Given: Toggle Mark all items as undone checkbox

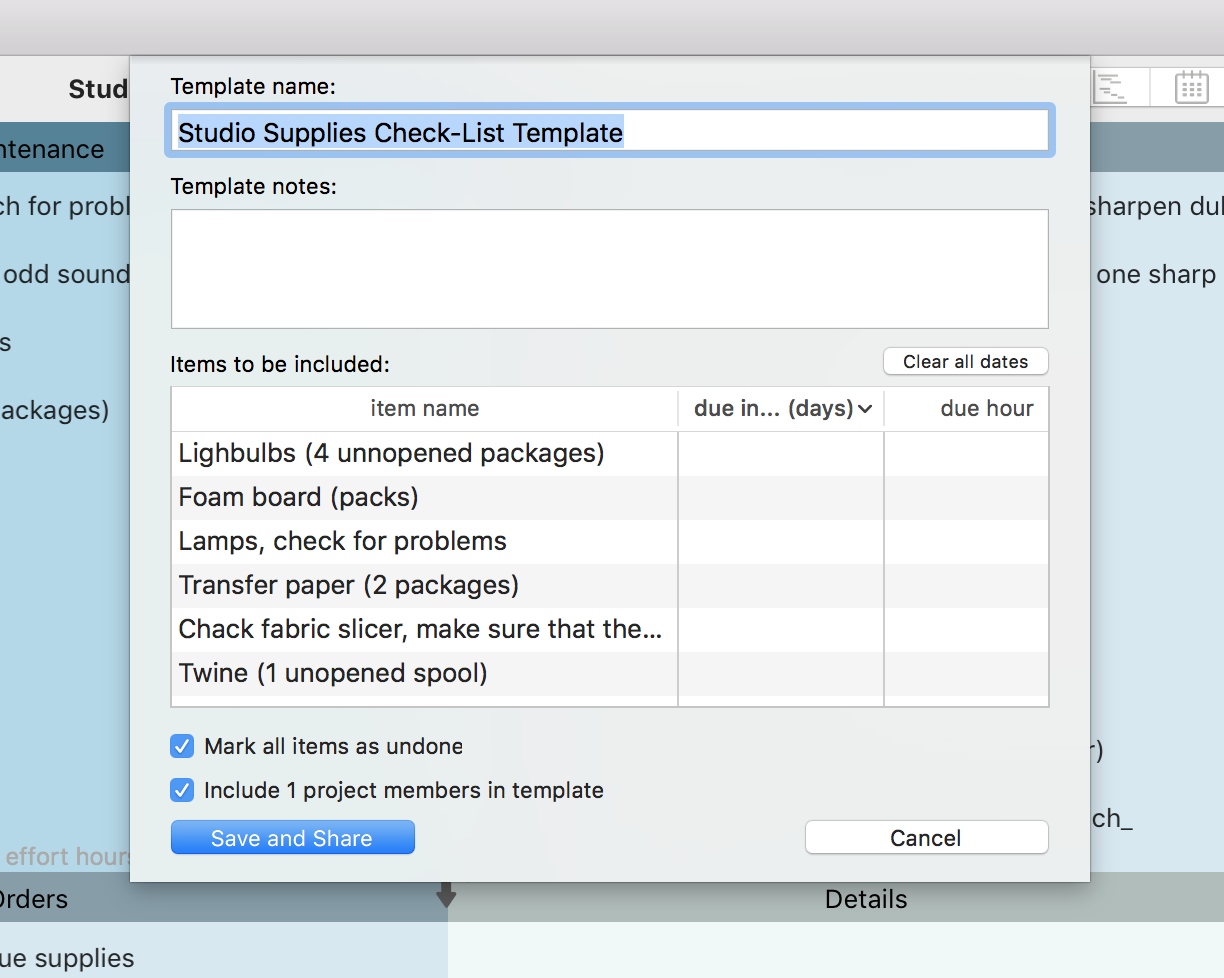Looking at the screenshot, I should tap(182, 746).
